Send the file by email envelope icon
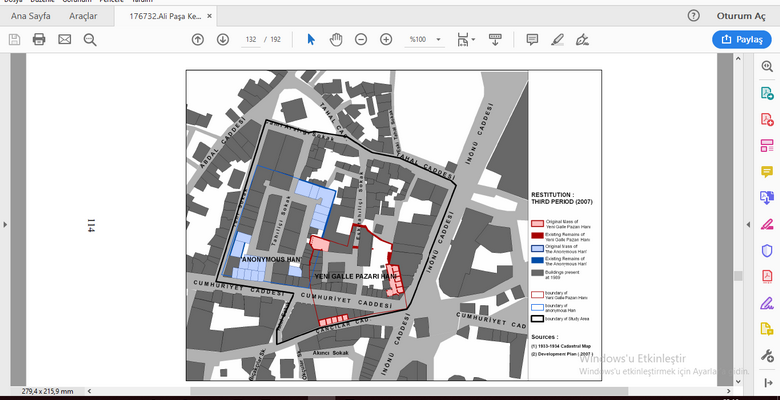Image resolution: width=780 pixels, height=400 pixels. click(x=64, y=39)
